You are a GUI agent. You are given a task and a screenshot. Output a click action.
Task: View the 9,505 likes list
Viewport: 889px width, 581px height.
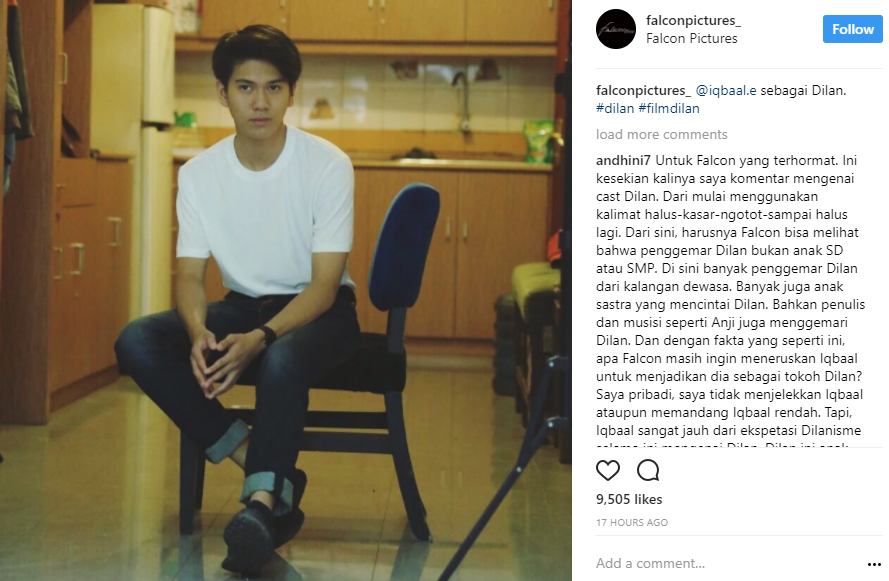629,499
